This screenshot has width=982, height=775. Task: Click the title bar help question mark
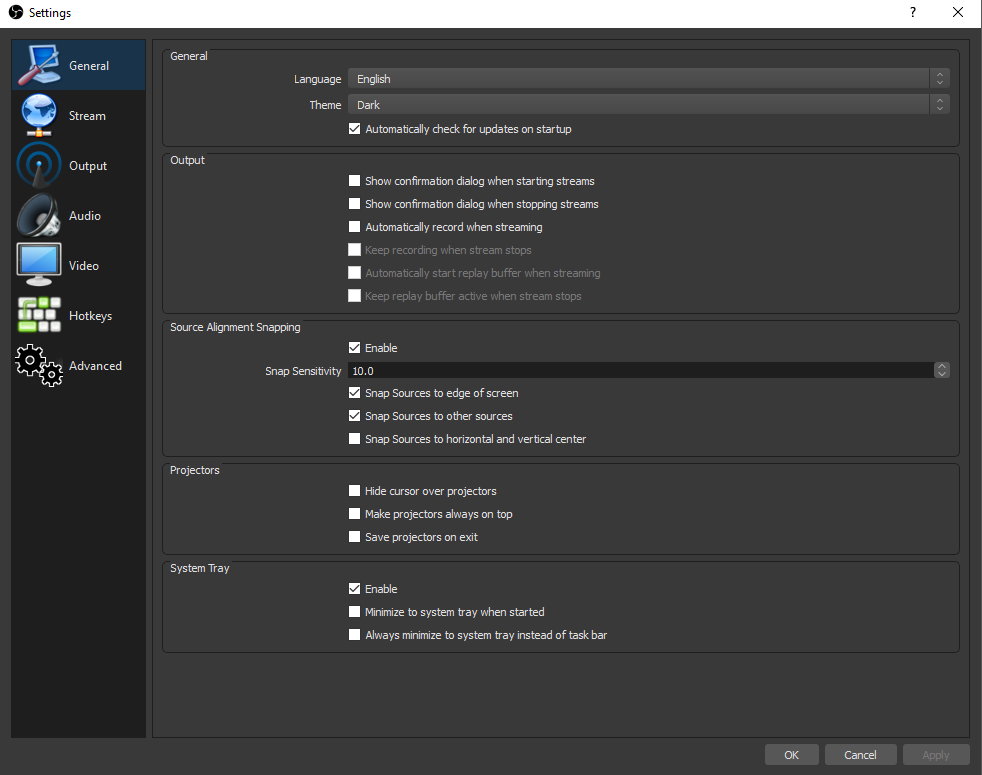pyautogui.click(x=912, y=13)
